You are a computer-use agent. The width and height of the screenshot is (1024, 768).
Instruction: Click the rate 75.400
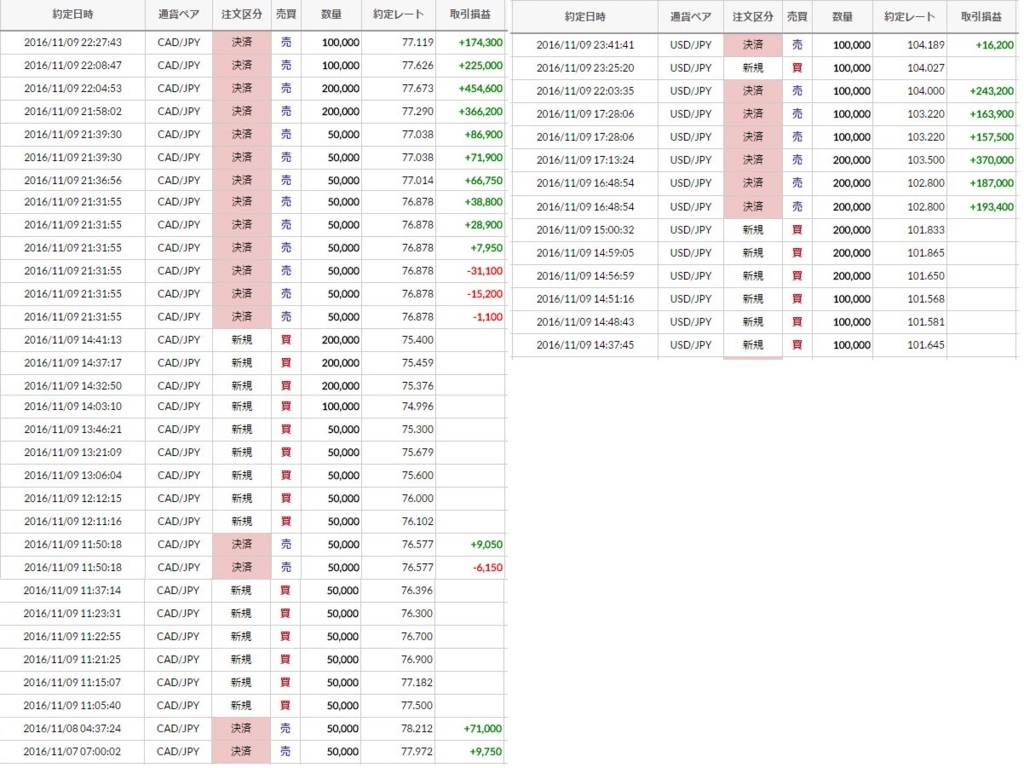tap(418, 340)
